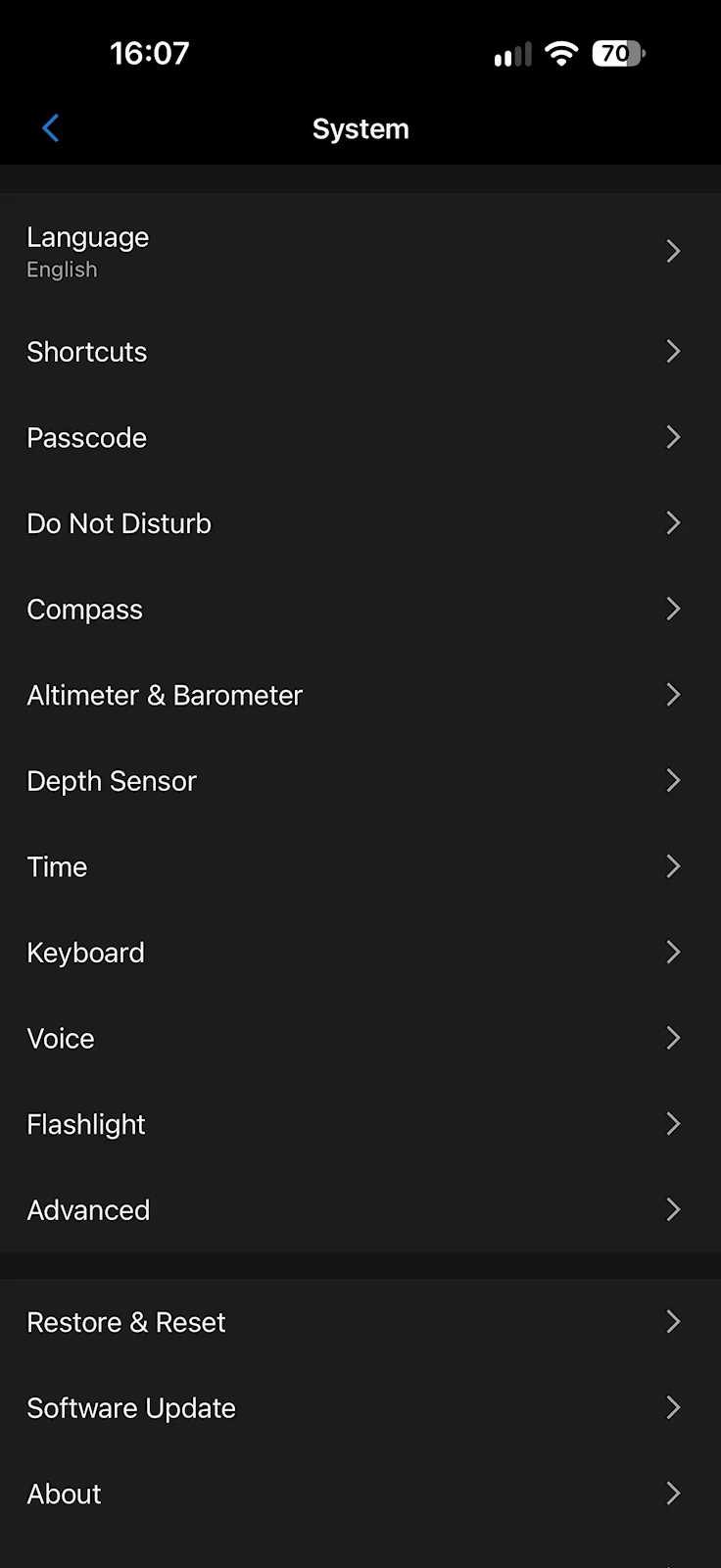Tap the chevron on Flashlight row

(673, 1124)
